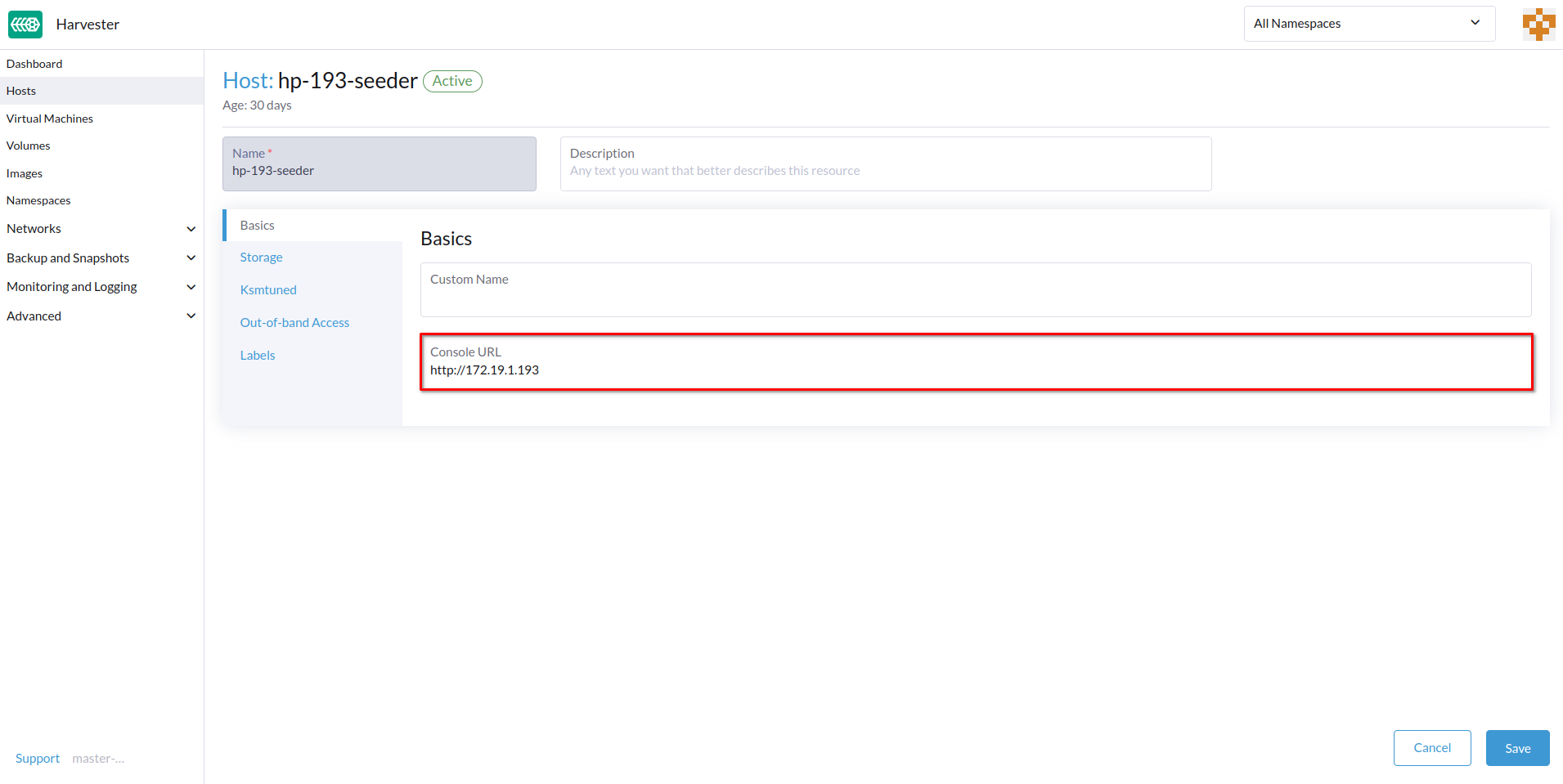Open the Namespaces section

tap(38, 199)
